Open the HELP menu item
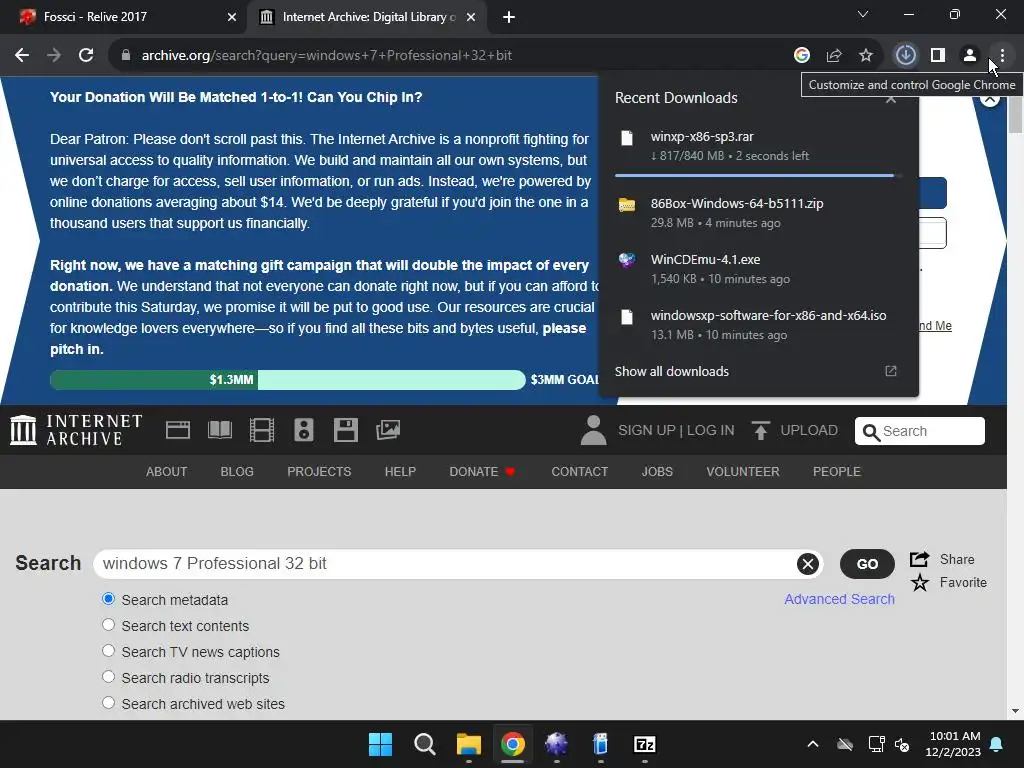 pyautogui.click(x=400, y=472)
